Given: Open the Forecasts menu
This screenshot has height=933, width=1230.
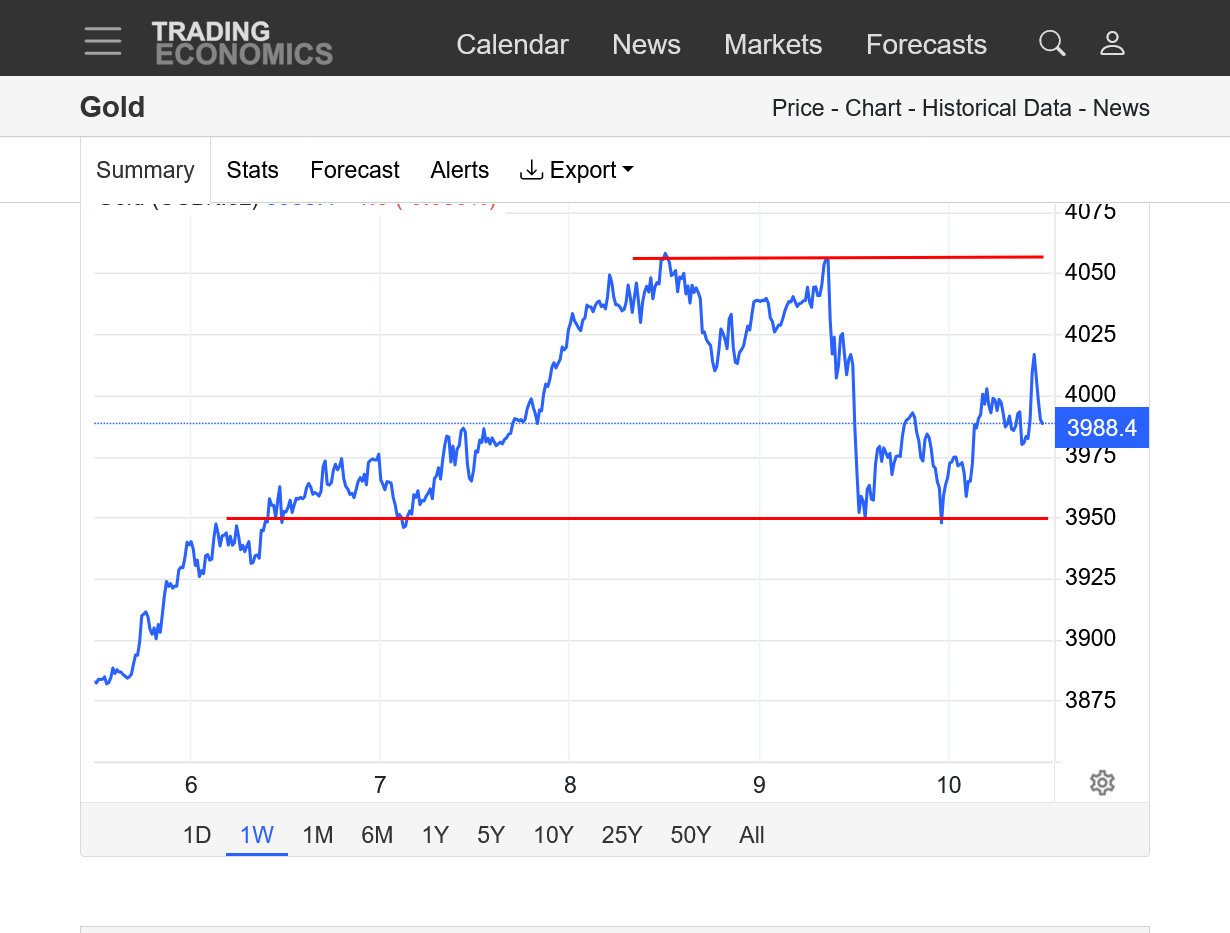Looking at the screenshot, I should [x=926, y=45].
